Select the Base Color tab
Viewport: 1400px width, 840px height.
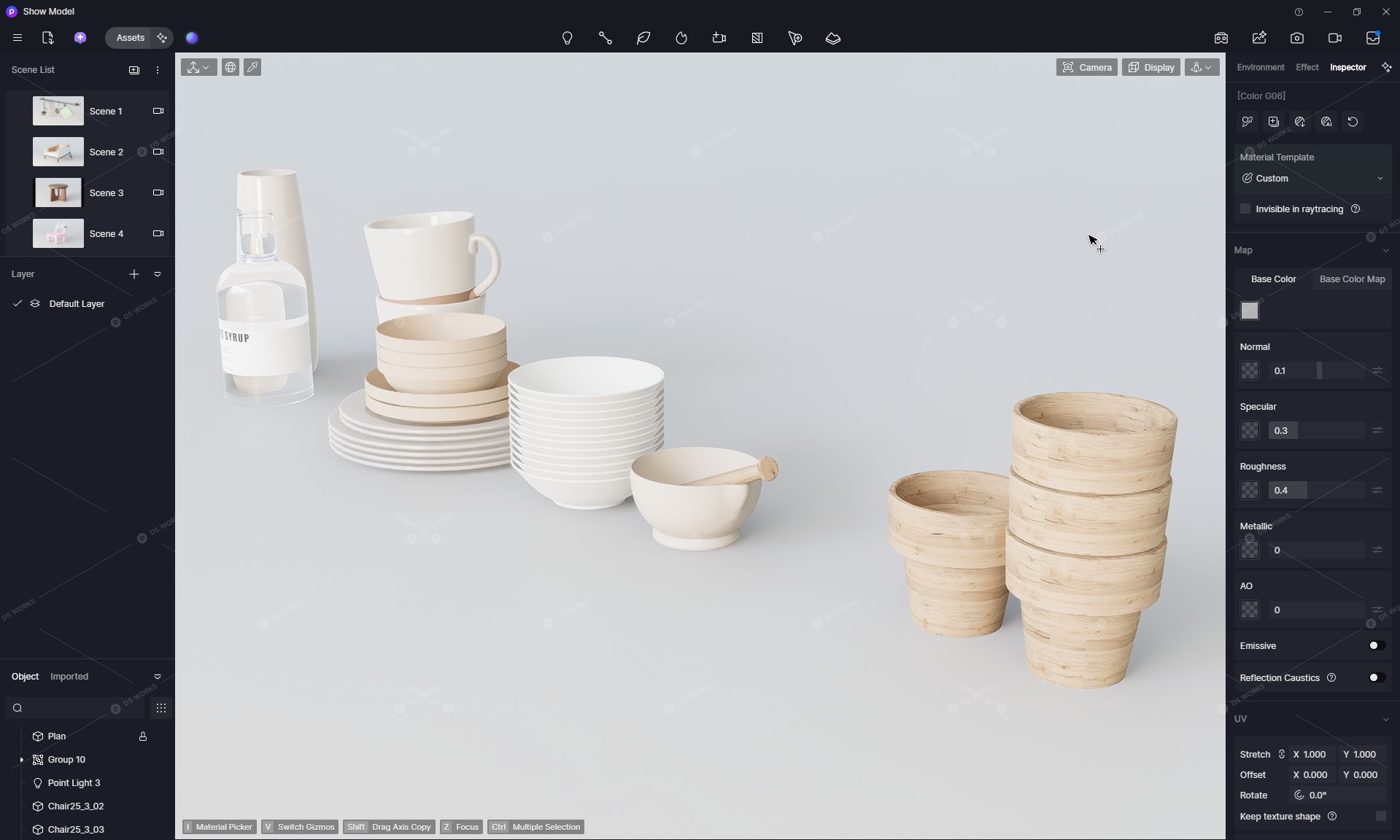pyautogui.click(x=1273, y=279)
